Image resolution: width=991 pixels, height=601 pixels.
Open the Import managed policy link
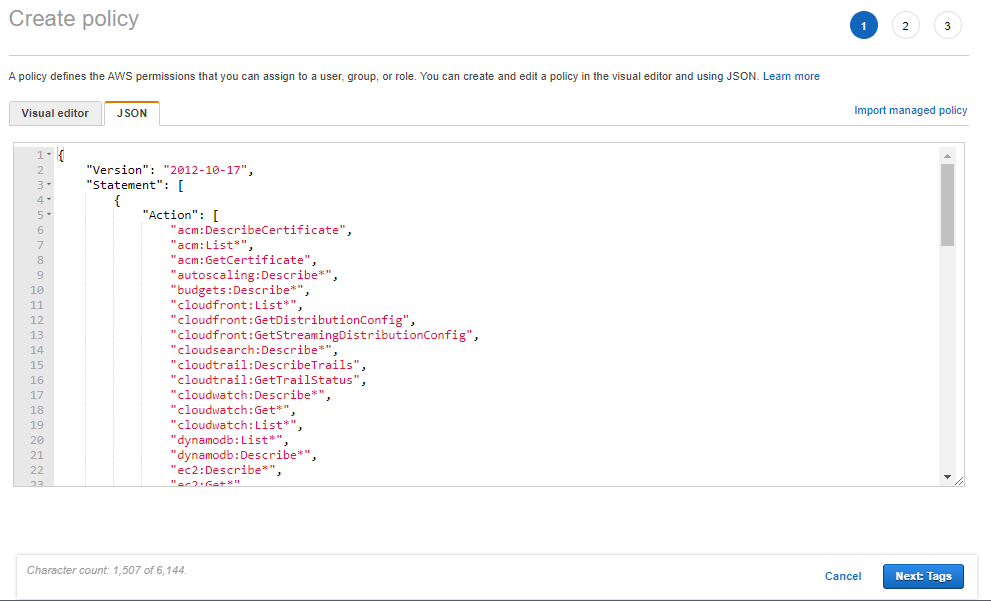(x=910, y=110)
